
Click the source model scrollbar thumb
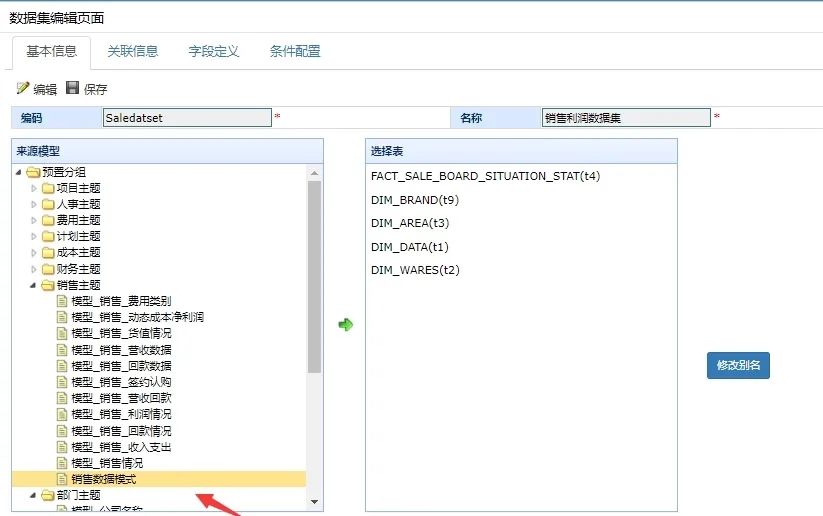click(314, 277)
